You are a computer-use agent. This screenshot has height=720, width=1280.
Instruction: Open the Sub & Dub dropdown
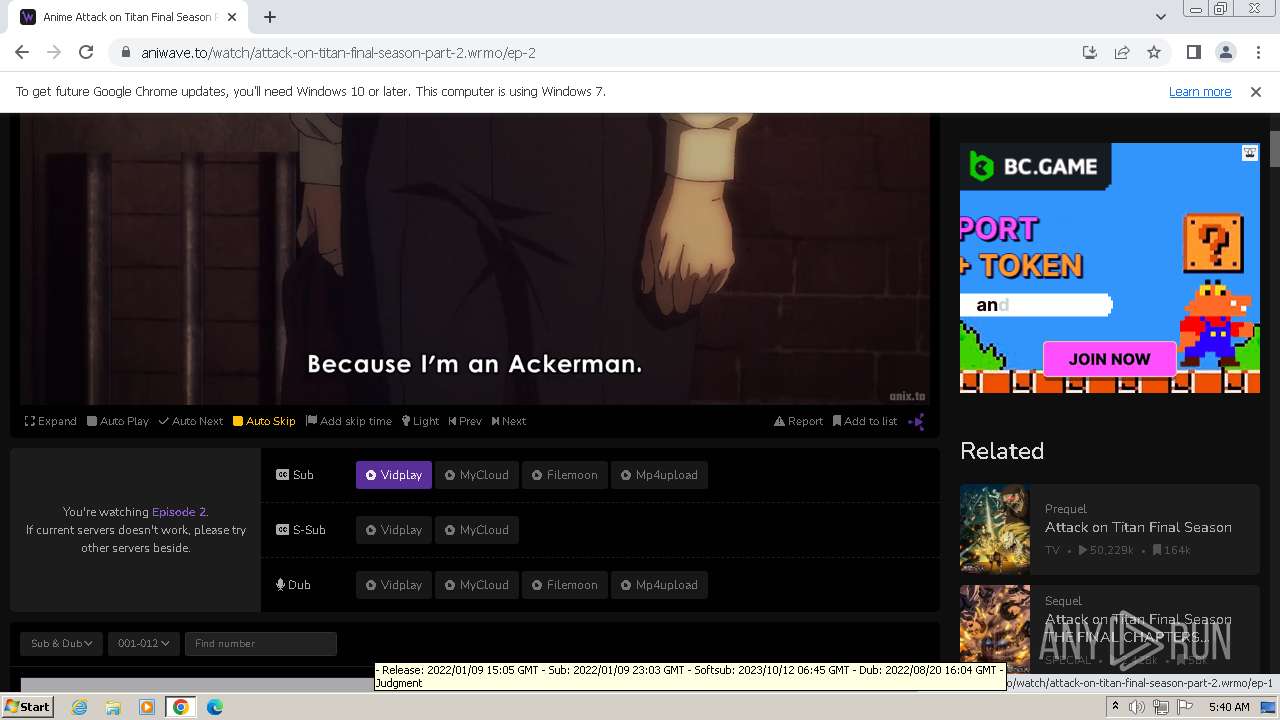[x=61, y=643]
